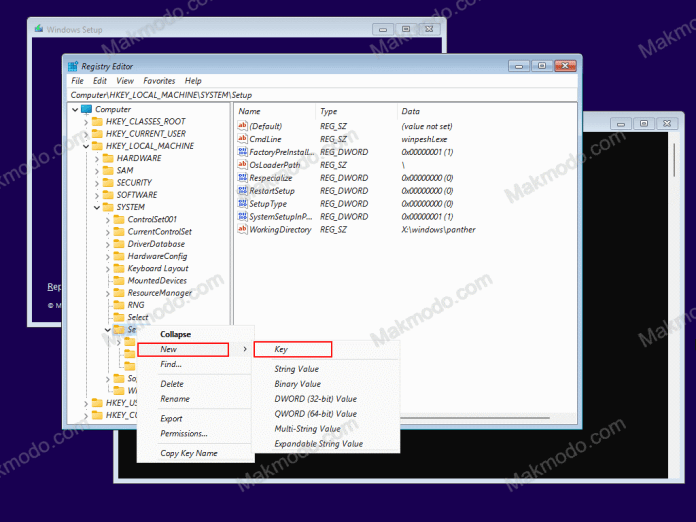The image size is (696, 522).
Task: Collapse the Computer root node
Action: (75, 109)
